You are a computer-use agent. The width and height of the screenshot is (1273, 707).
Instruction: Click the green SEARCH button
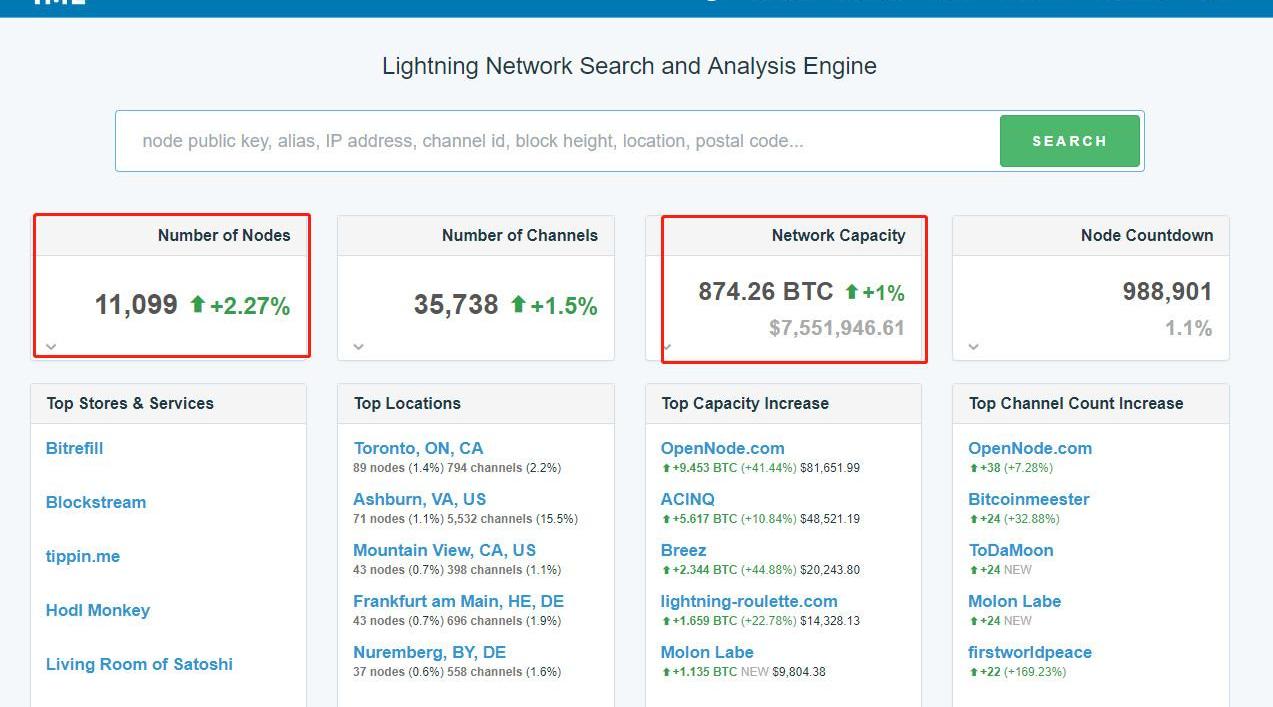[x=1069, y=141]
